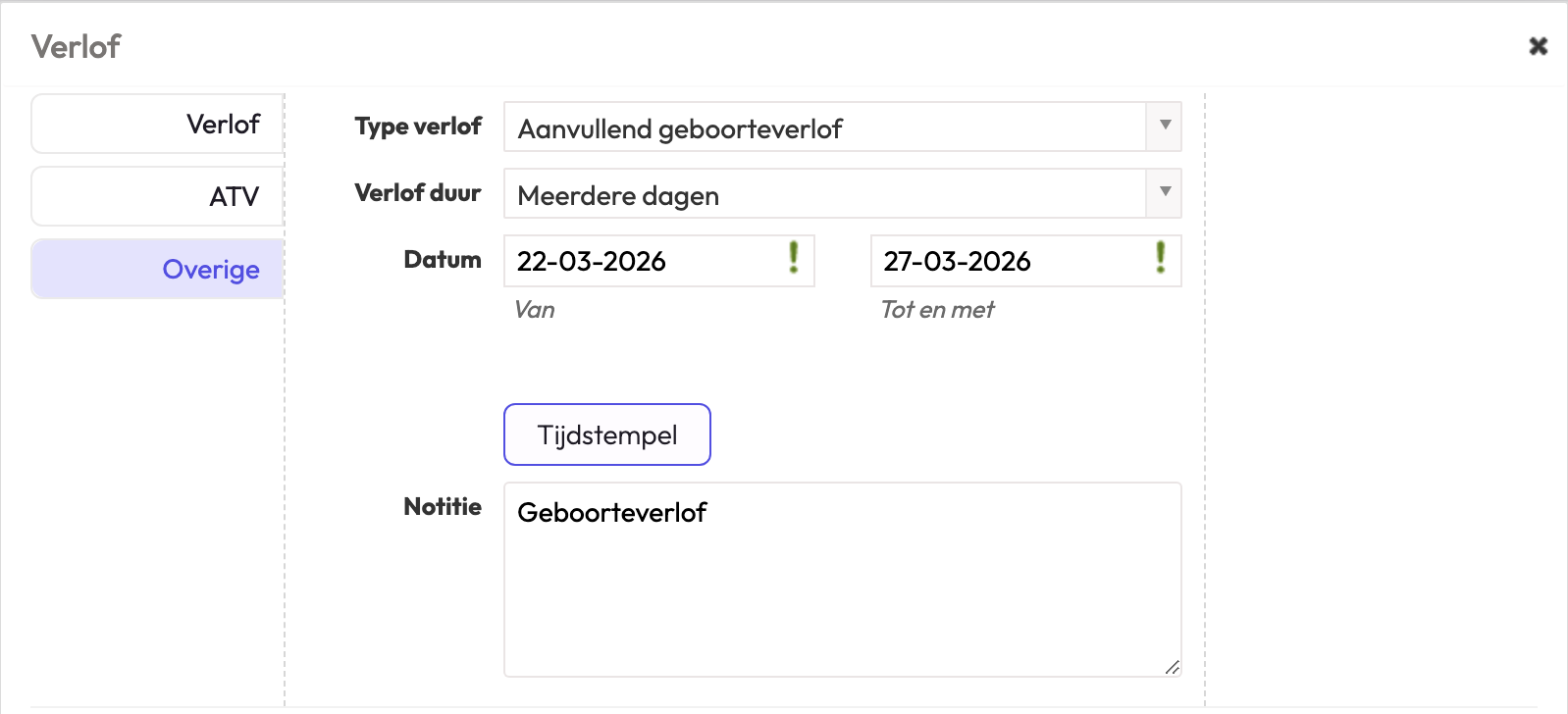Click the Datum label

click(x=443, y=260)
